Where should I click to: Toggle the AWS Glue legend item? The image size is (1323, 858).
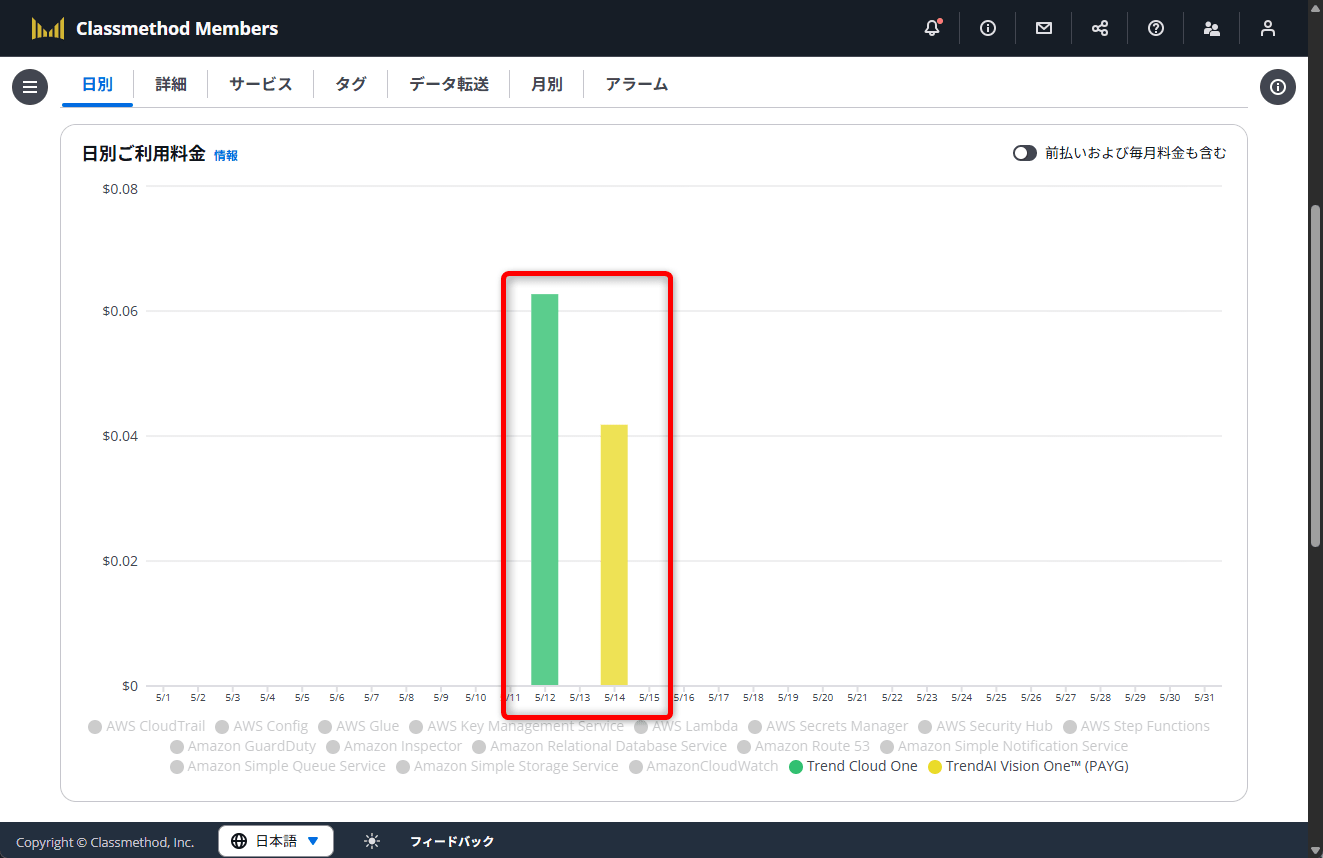pos(359,727)
